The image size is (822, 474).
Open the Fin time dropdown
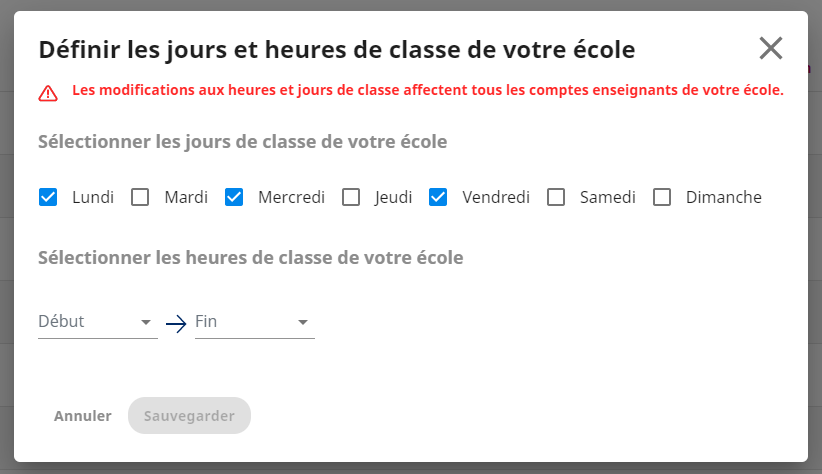coord(255,322)
